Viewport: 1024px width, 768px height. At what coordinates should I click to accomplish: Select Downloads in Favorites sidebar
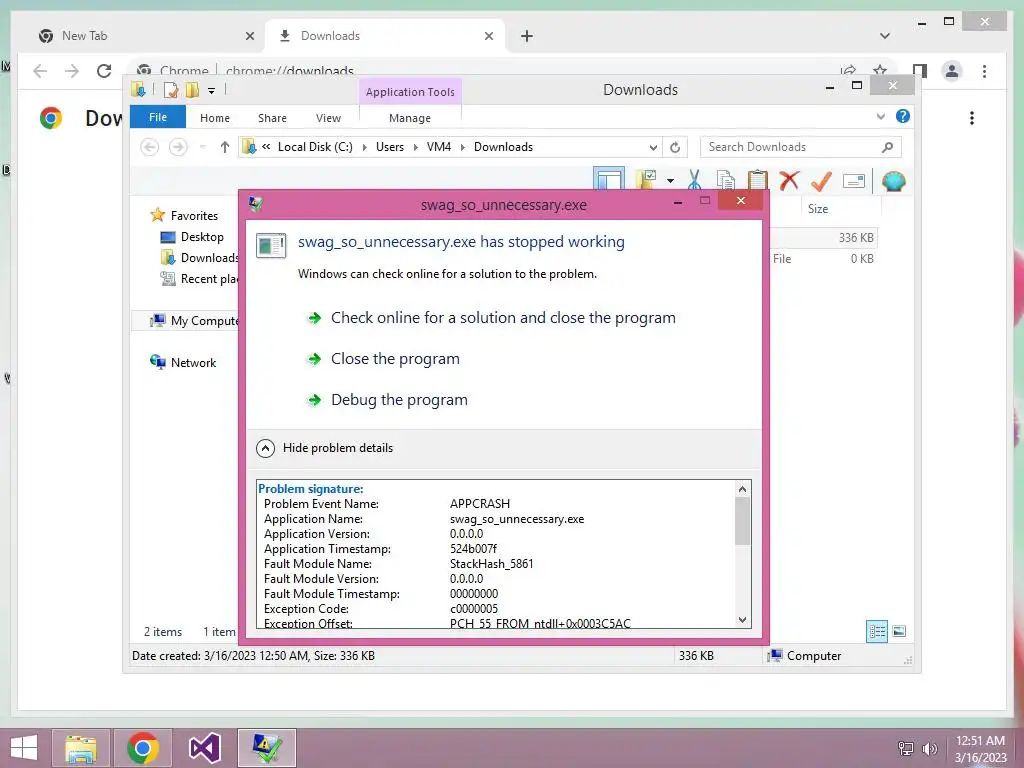pyautogui.click(x=199, y=257)
